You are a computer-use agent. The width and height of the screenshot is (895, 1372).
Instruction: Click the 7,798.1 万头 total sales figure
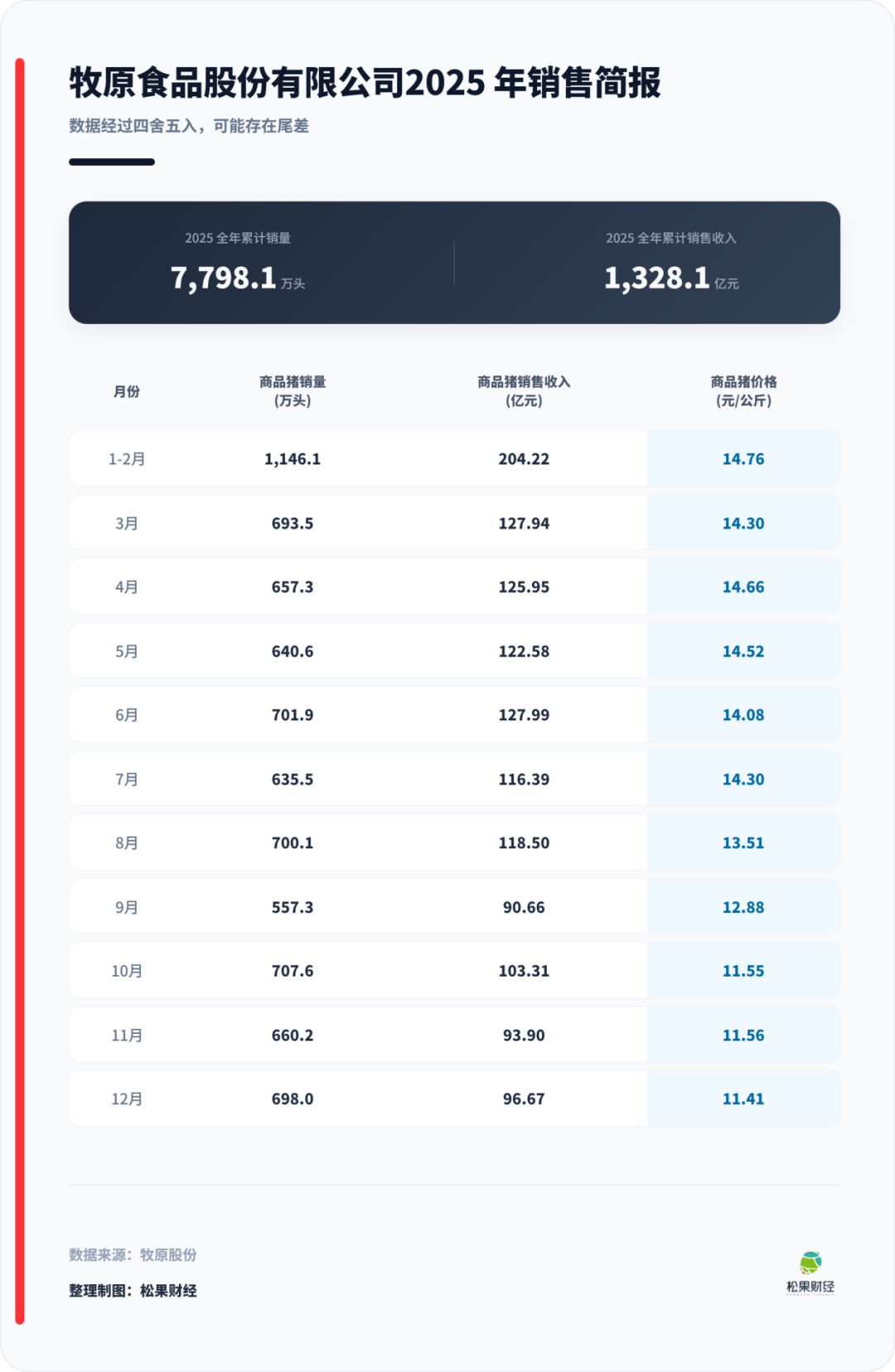pyautogui.click(x=237, y=278)
